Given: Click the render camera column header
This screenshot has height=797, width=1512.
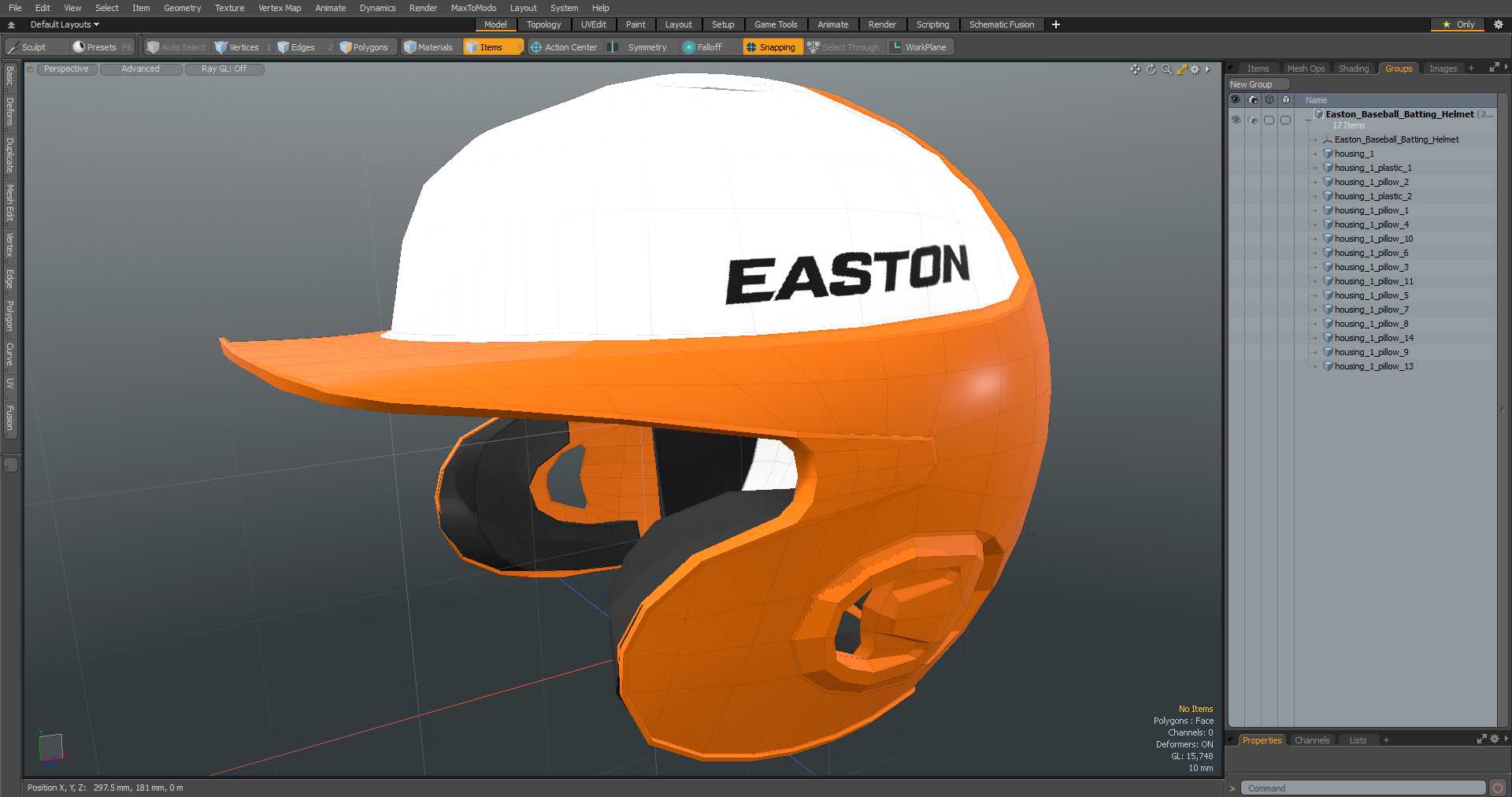Looking at the screenshot, I should point(1253,100).
